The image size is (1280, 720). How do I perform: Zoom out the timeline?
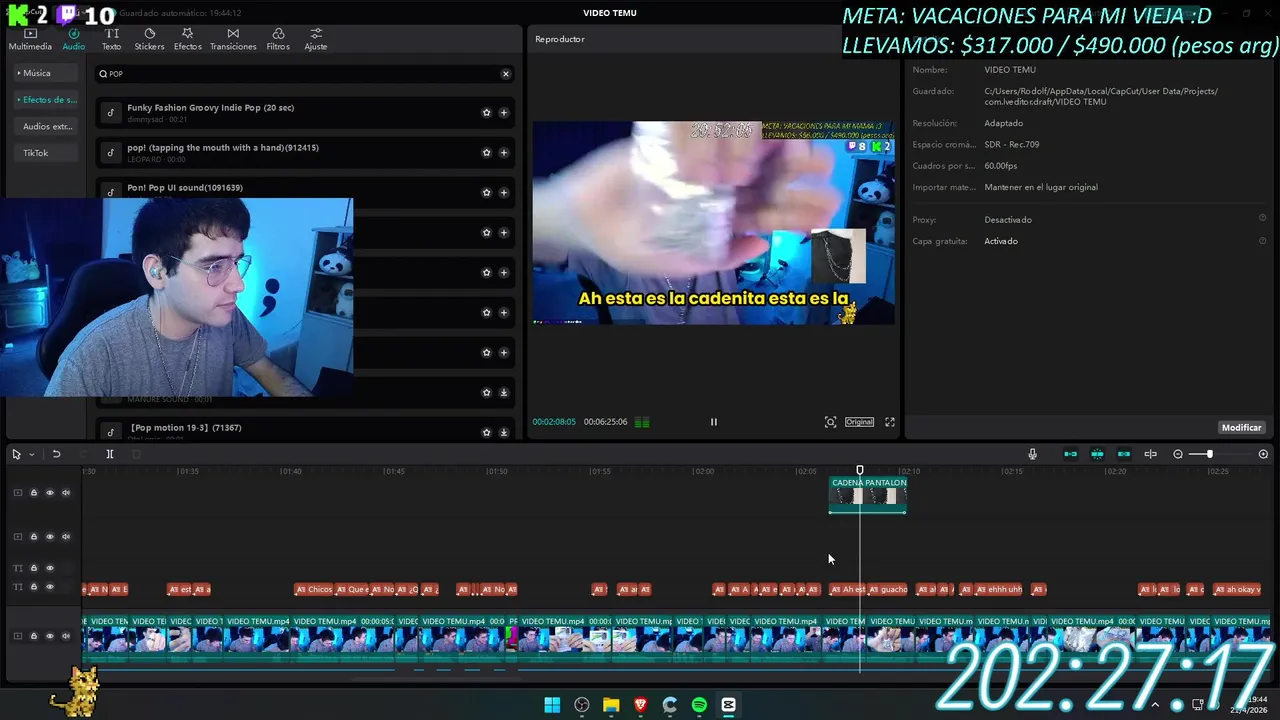click(x=1178, y=454)
